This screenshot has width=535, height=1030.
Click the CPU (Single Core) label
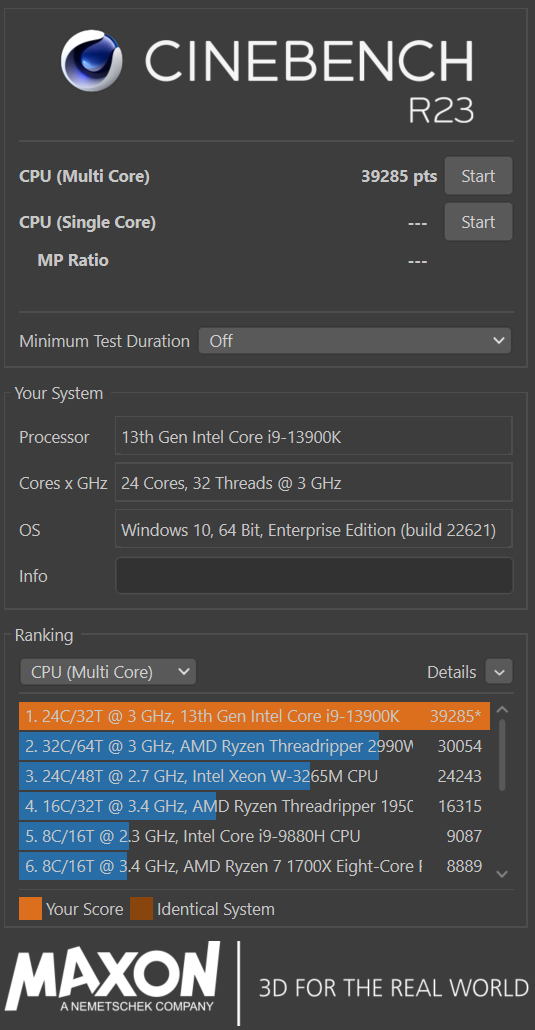tap(87, 223)
